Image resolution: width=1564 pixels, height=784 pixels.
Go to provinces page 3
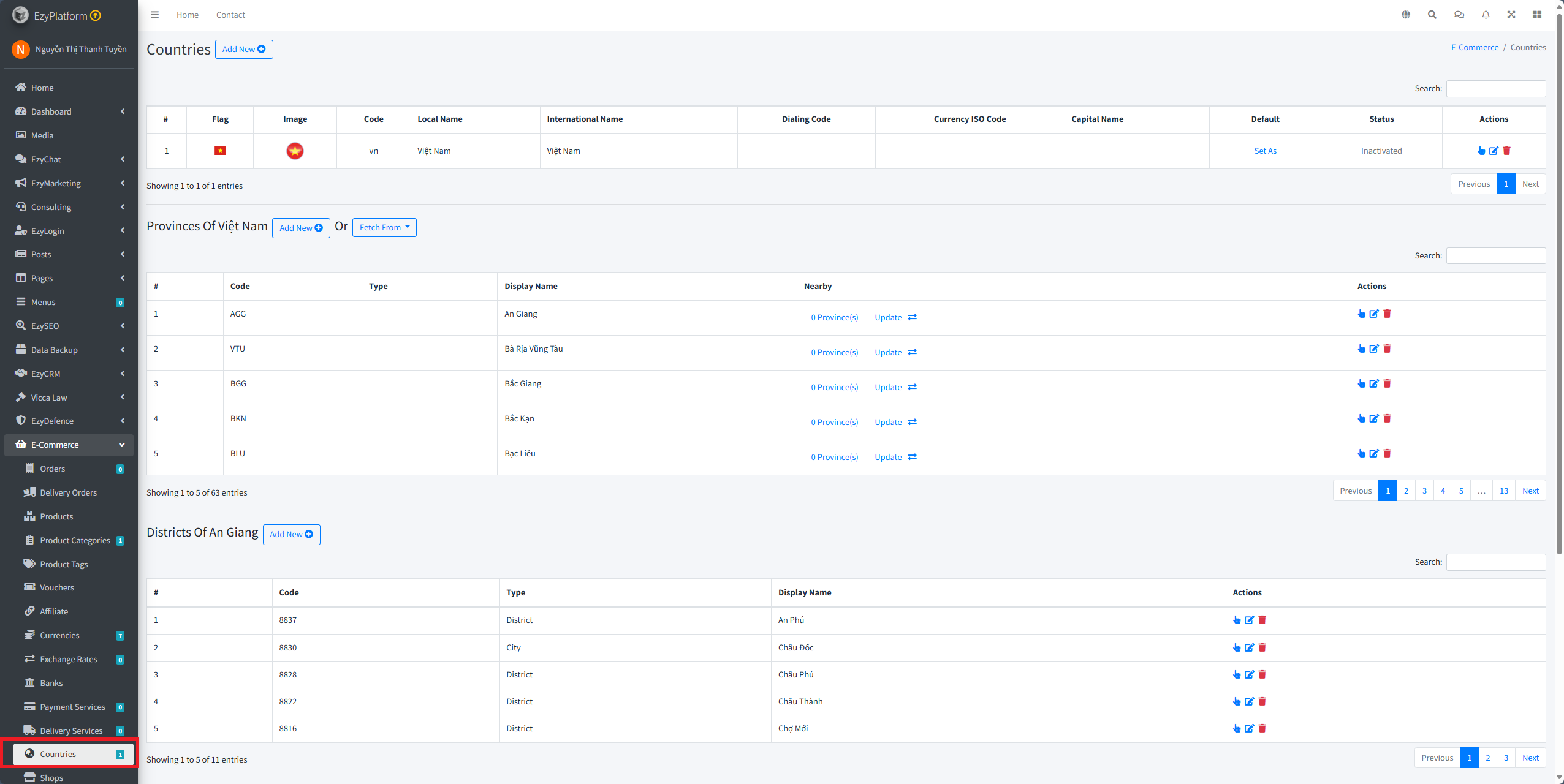point(1424,491)
